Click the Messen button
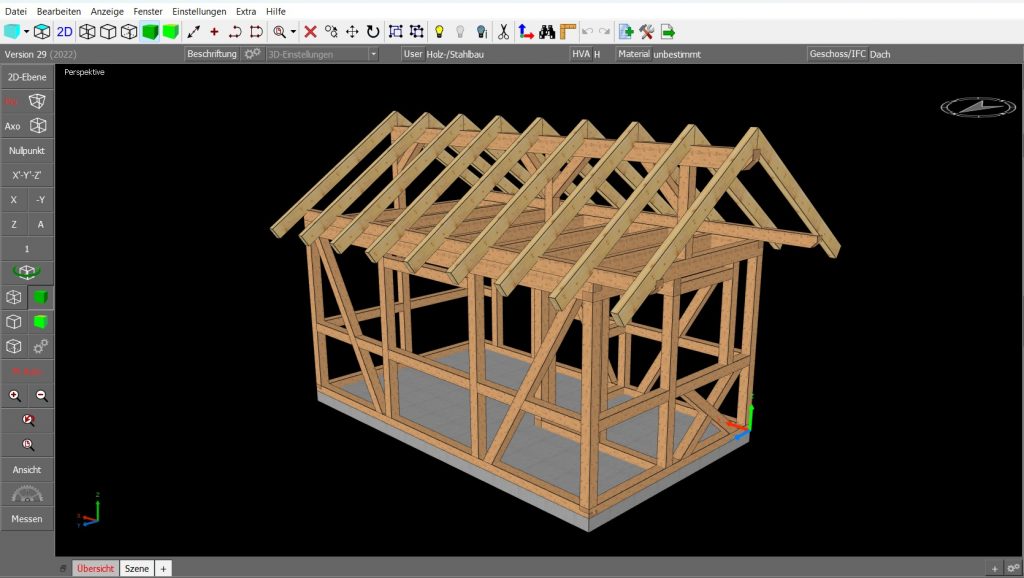The image size is (1024, 578). point(27,519)
